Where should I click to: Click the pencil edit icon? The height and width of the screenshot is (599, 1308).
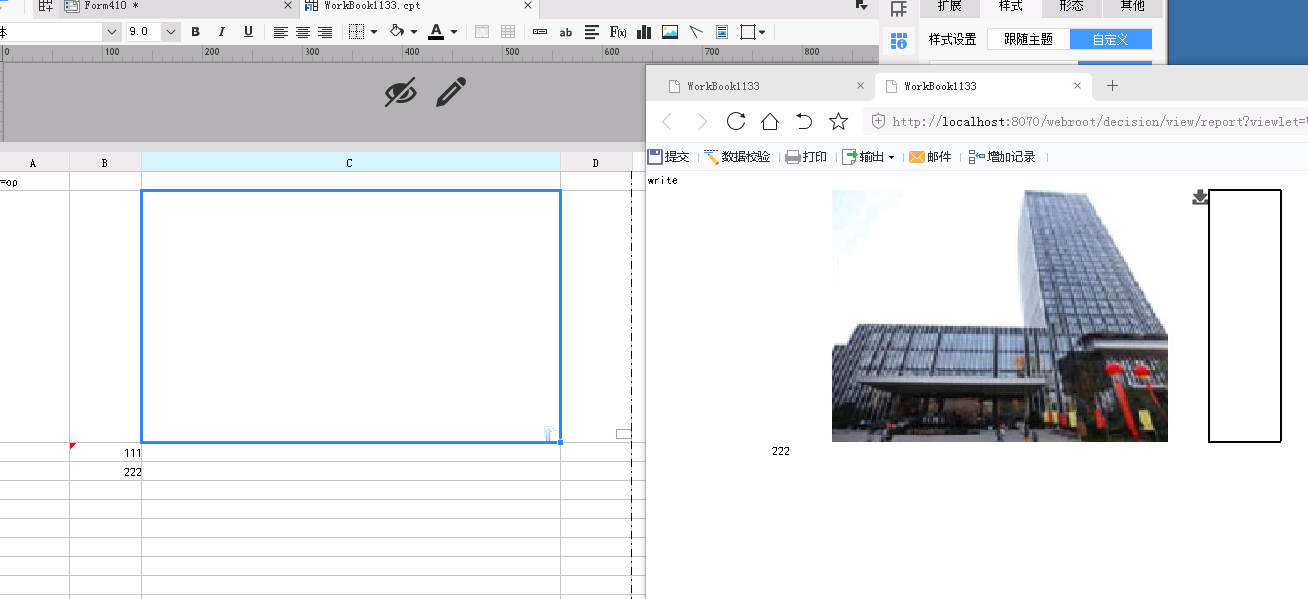[451, 93]
